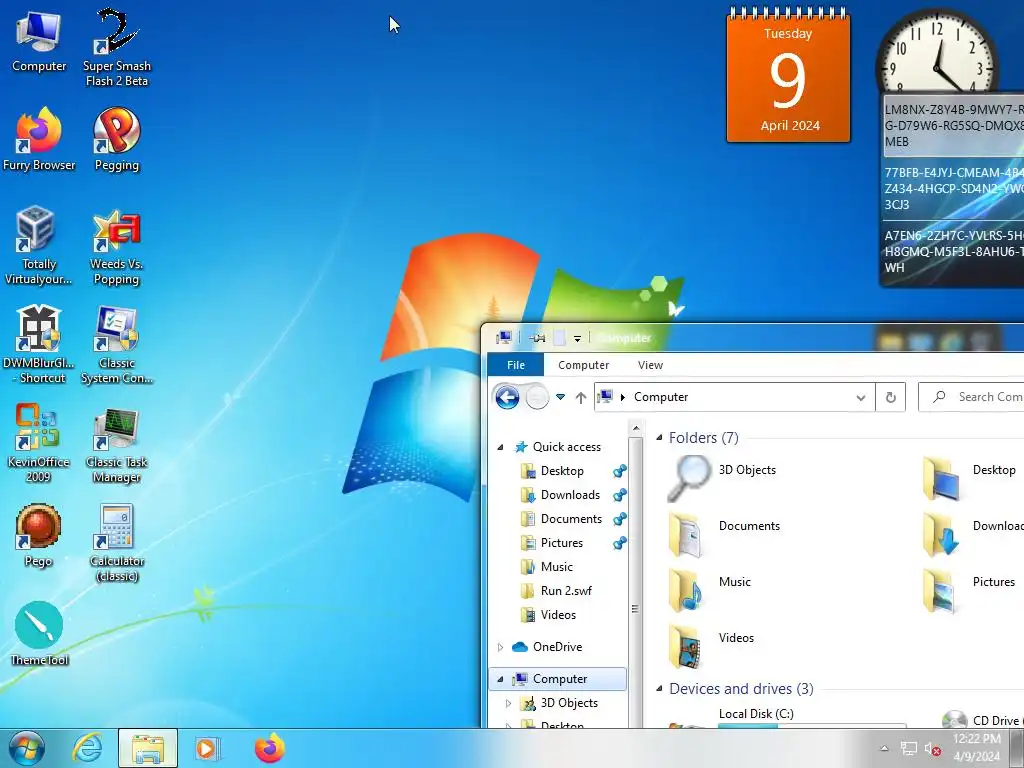Select the Pegging desktop shortcut
1024x768 pixels.
pos(117,140)
